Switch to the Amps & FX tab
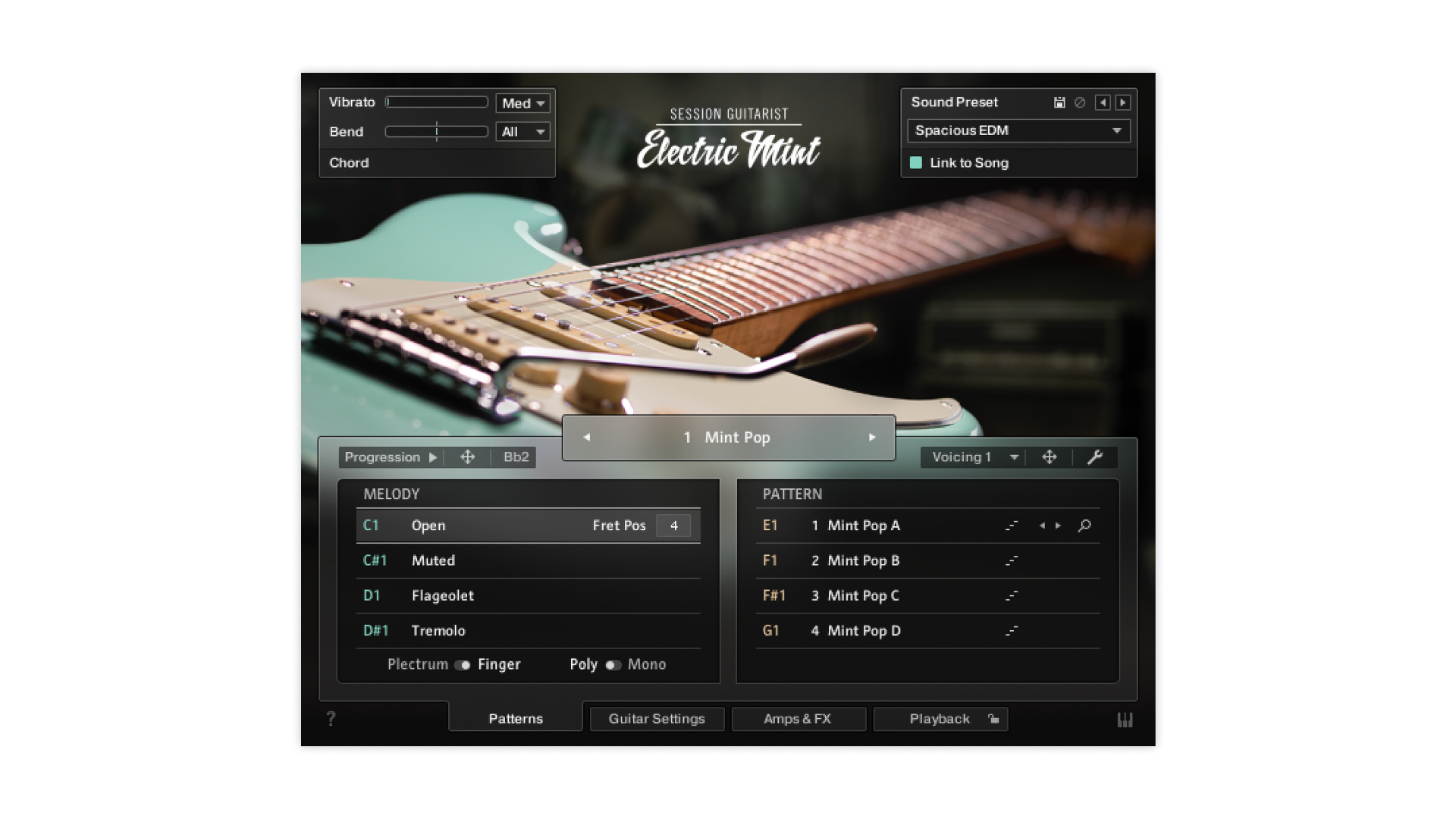The width and height of the screenshot is (1456, 819). click(798, 719)
